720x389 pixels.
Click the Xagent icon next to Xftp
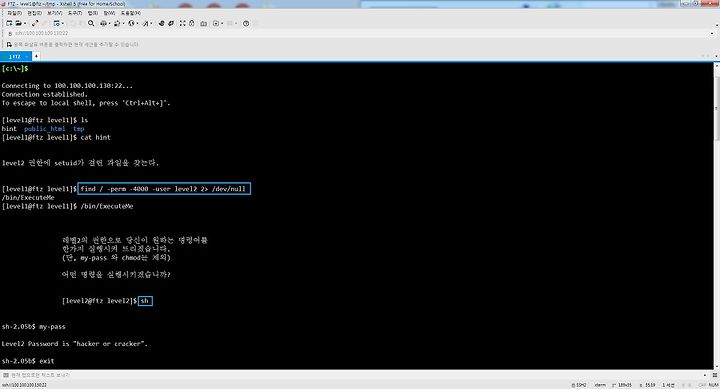[x=171, y=23]
